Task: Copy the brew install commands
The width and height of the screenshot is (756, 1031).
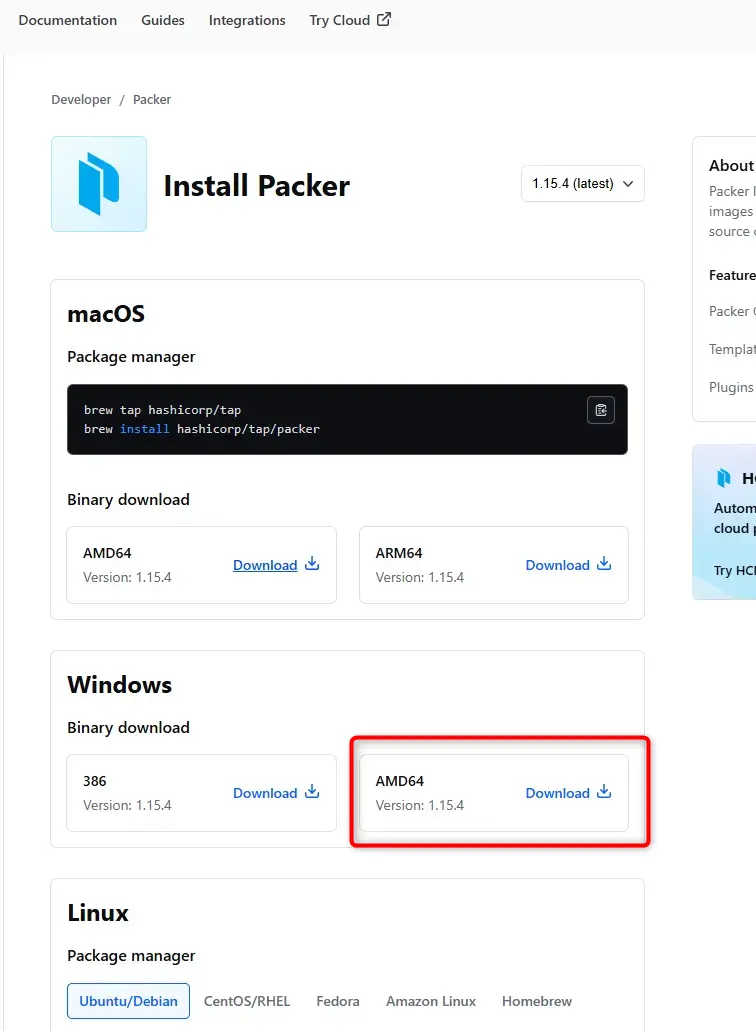Action: coord(601,410)
